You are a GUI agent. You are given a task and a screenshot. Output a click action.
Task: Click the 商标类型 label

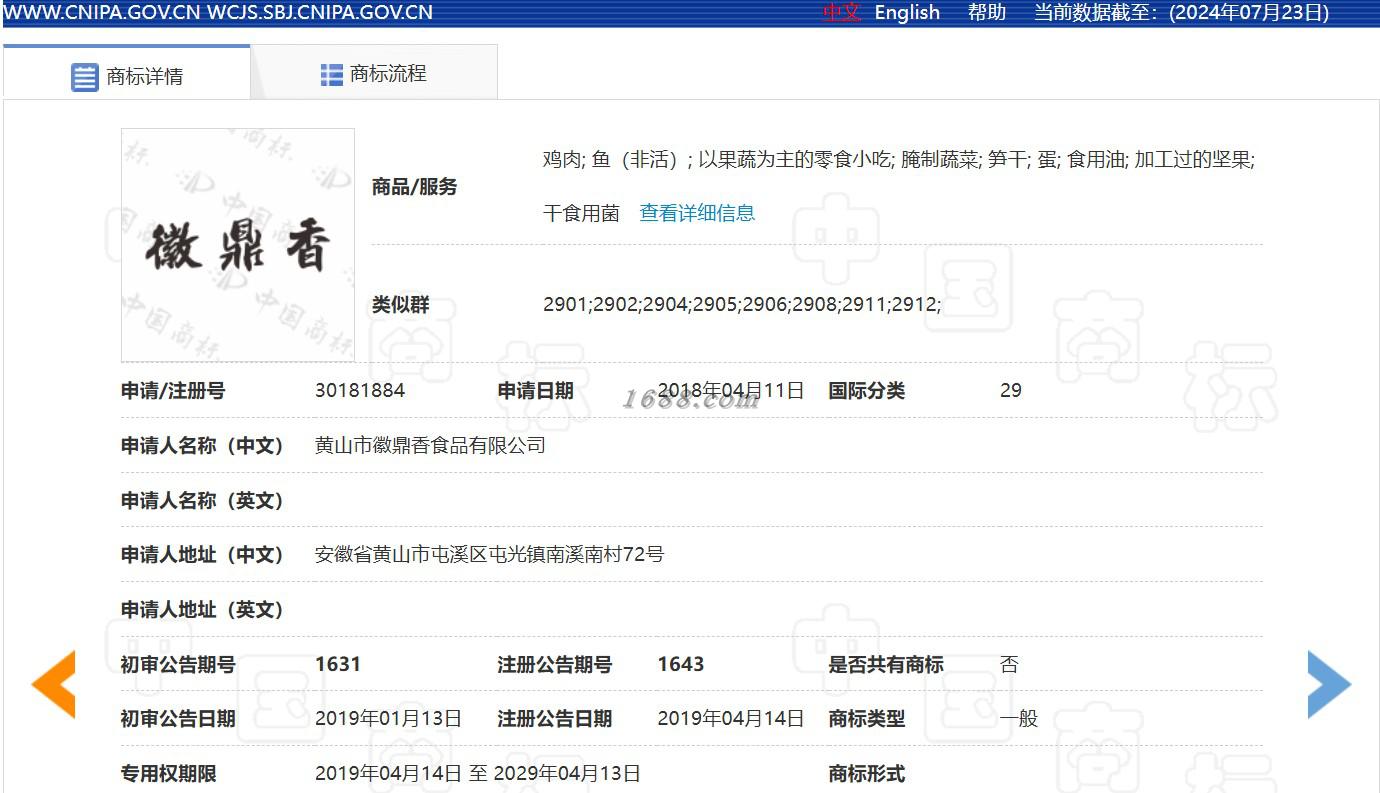(866, 718)
